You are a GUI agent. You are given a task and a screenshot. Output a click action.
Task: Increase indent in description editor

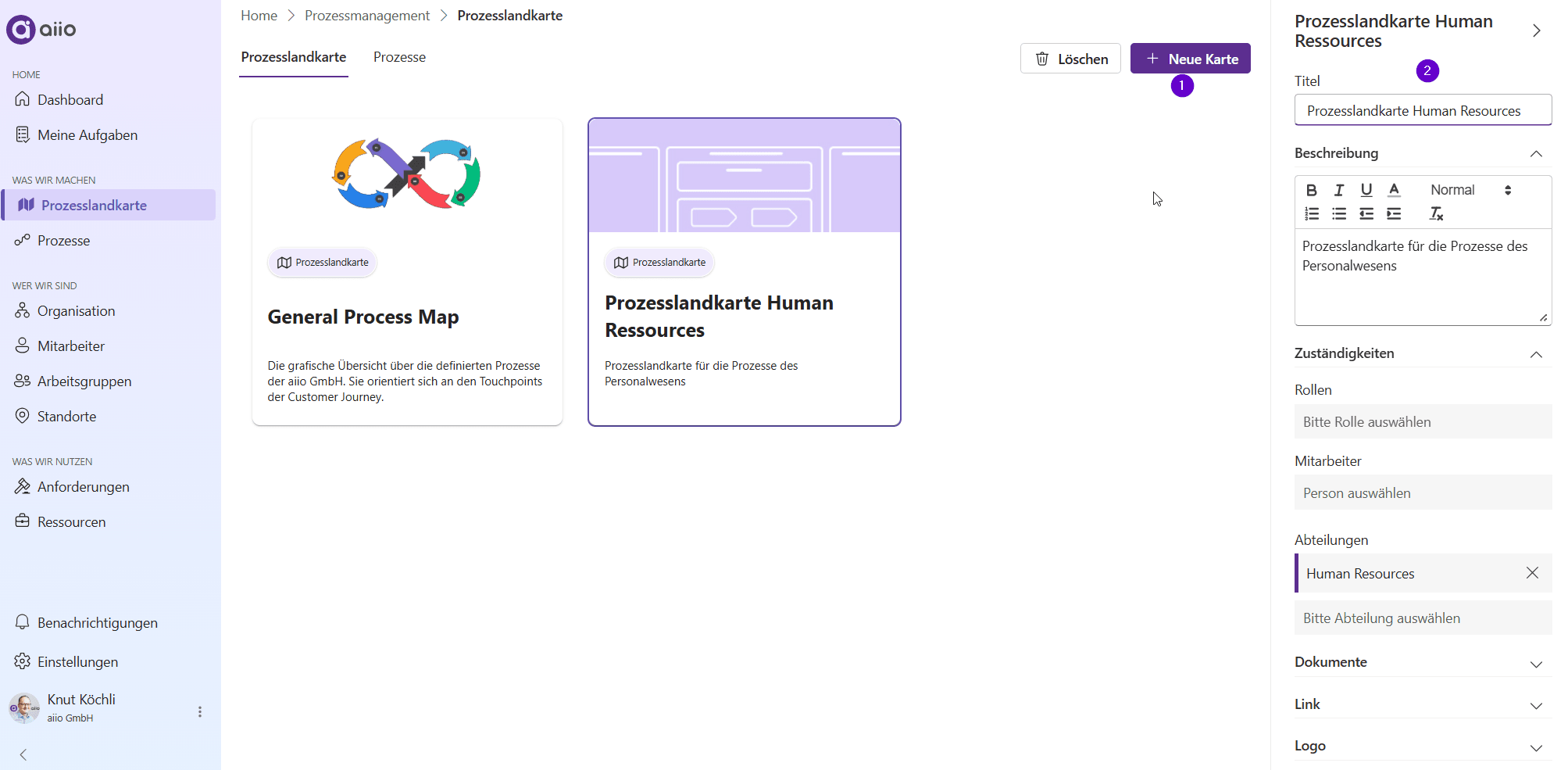coord(1394,213)
